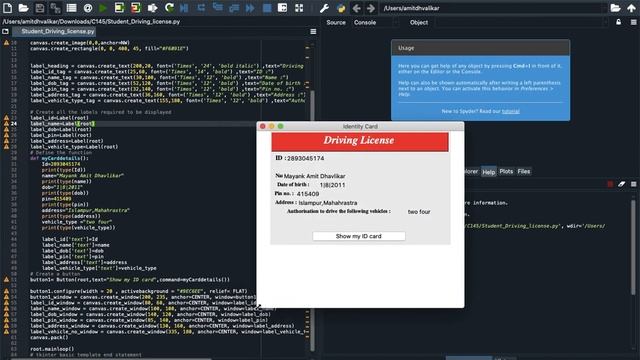Click the Object input field in Help
The image size is (640, 360).
click(521, 22)
